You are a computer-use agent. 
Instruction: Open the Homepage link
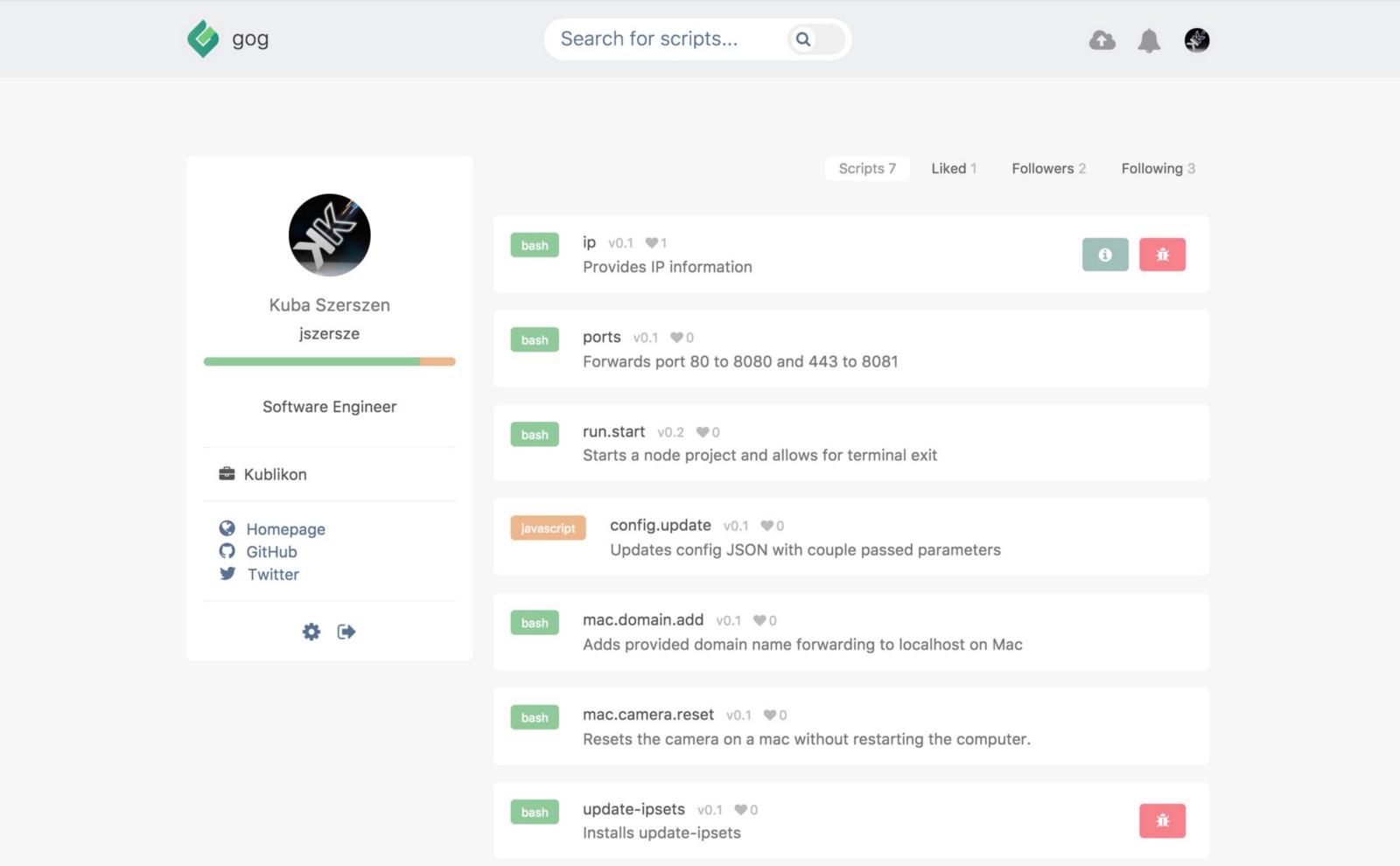click(285, 529)
